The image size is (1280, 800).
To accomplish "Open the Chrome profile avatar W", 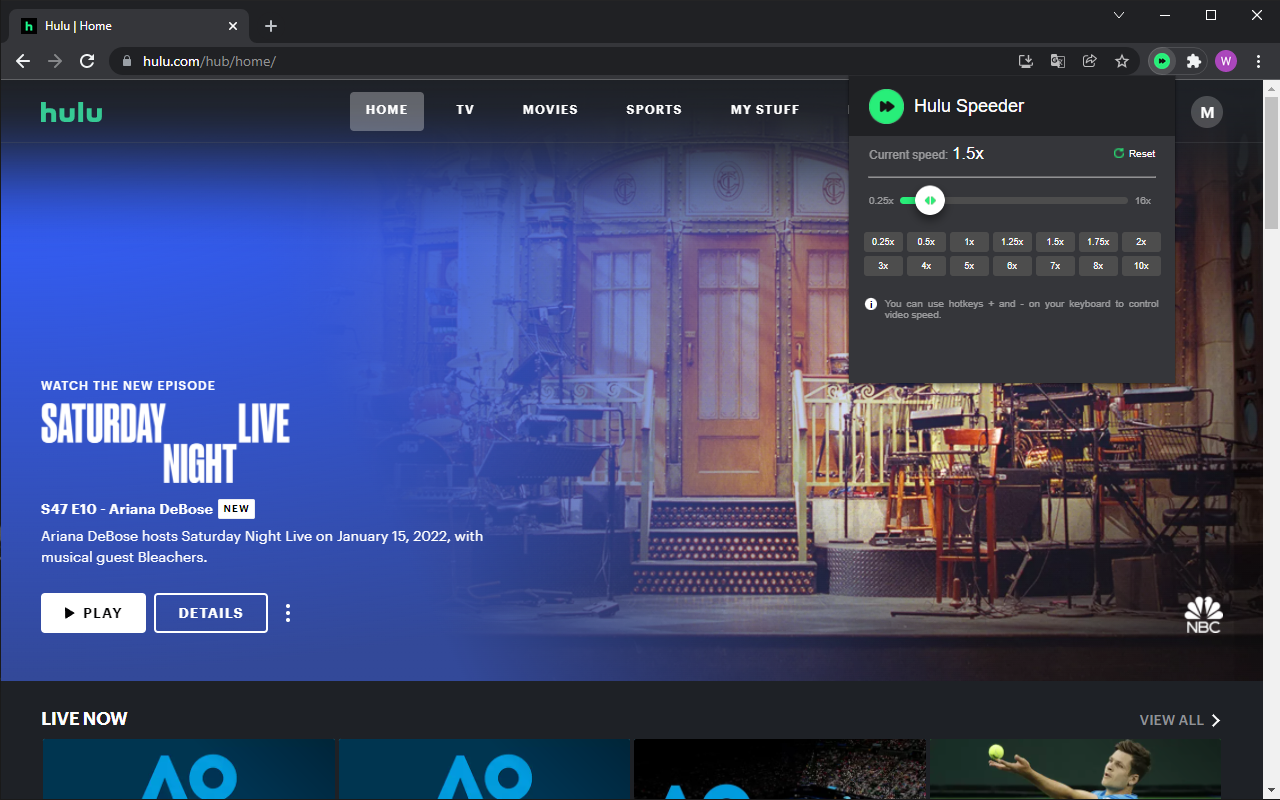I will coord(1226,61).
